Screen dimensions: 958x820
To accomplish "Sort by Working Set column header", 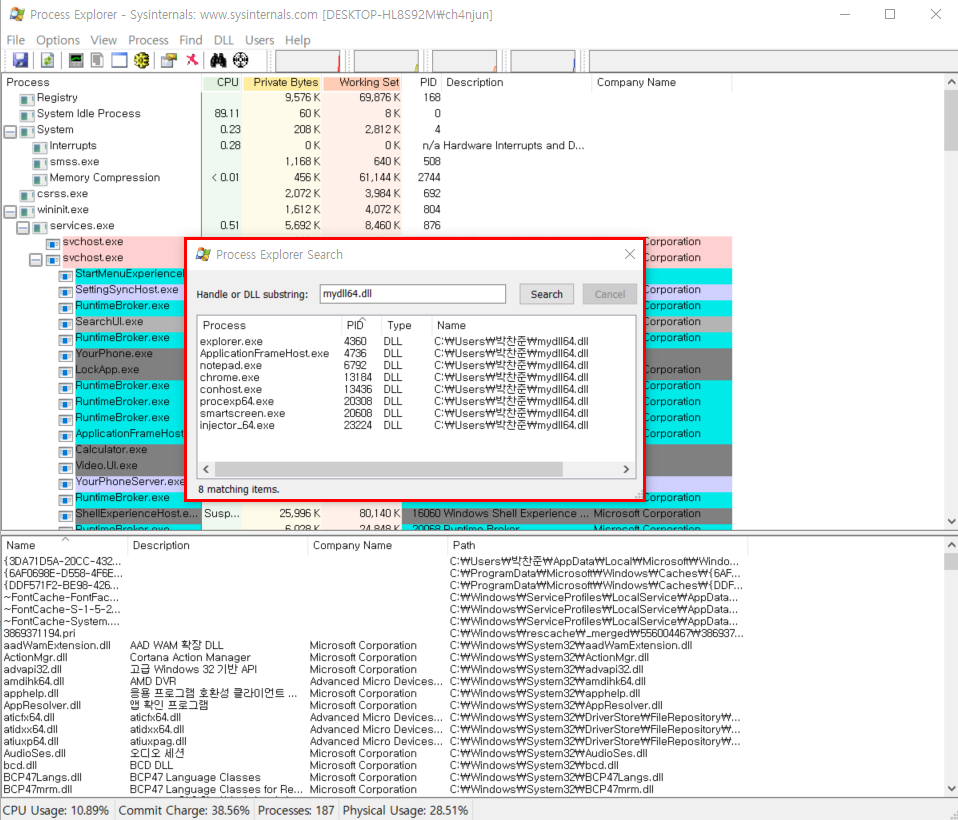I will tap(363, 82).
